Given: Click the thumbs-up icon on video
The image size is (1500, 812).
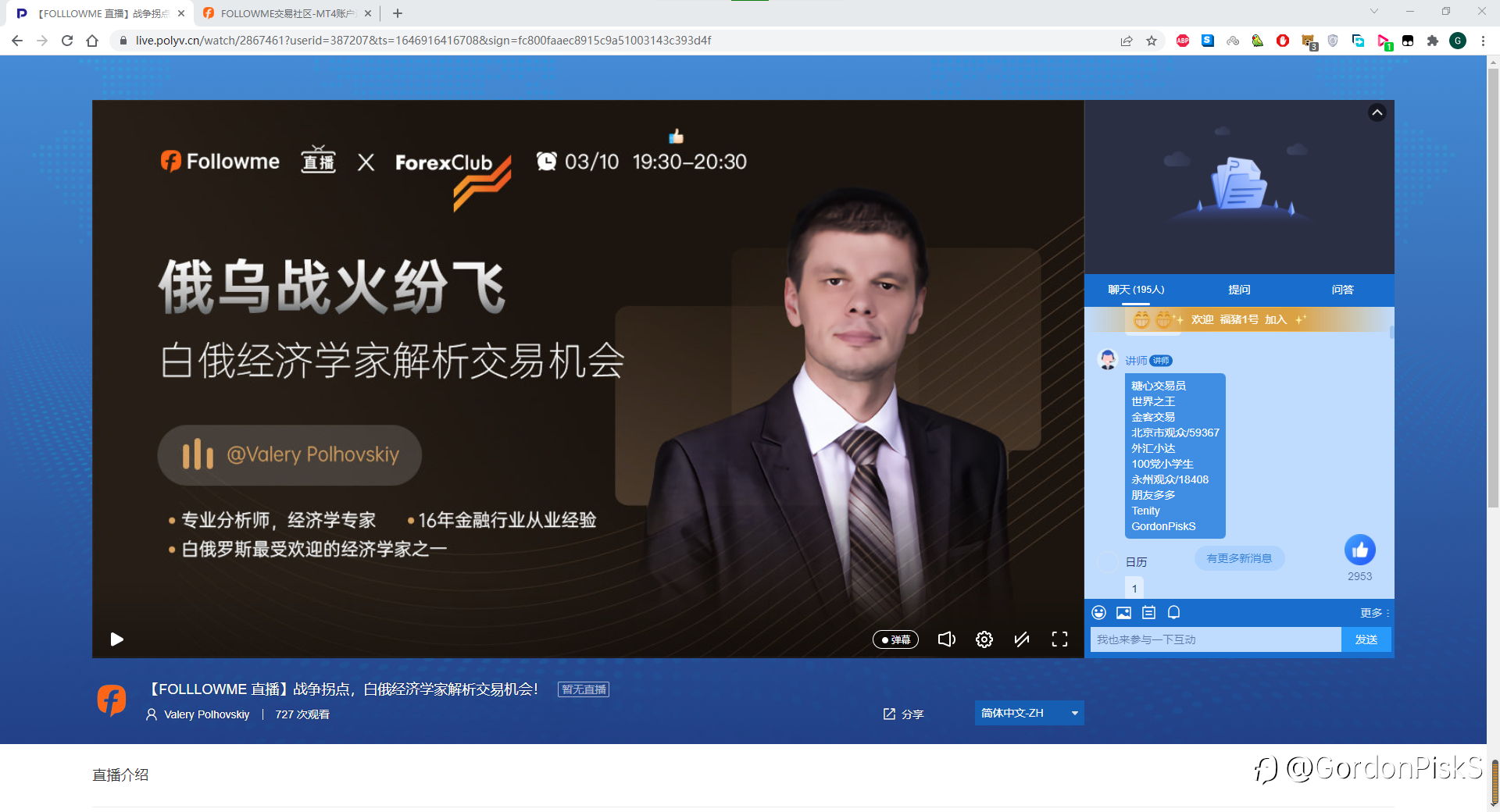Looking at the screenshot, I should click(677, 137).
